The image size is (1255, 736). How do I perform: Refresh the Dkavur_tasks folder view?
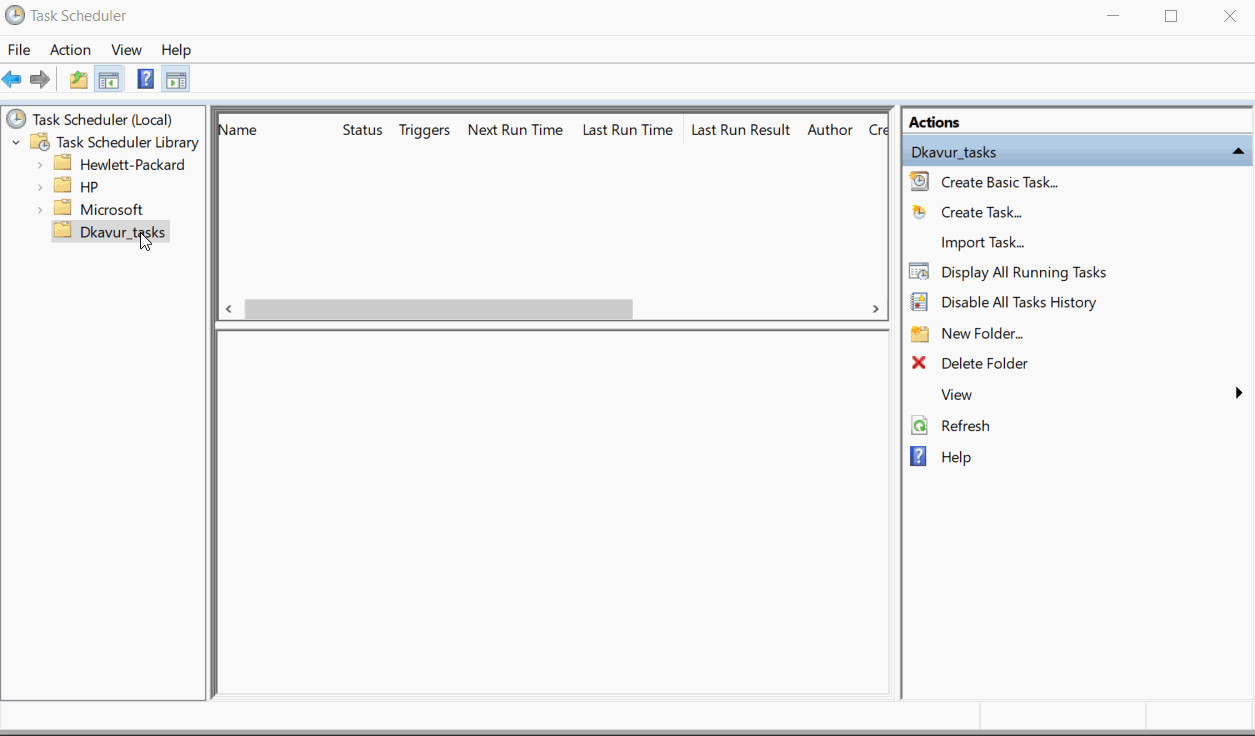[964, 425]
